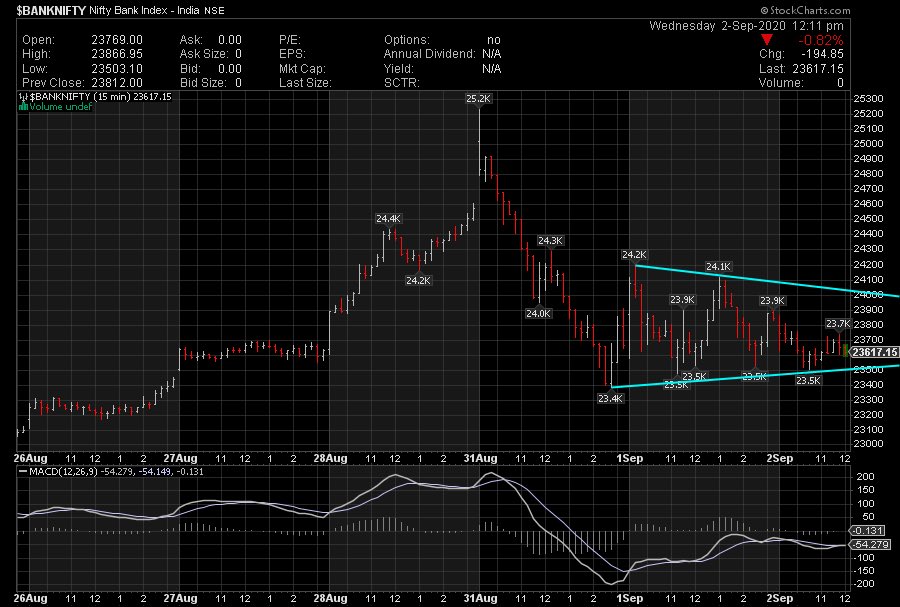
Task: Click the 'Wednesday 2-Sep-2020 12:11 pm' timestamp
Action: [746, 26]
